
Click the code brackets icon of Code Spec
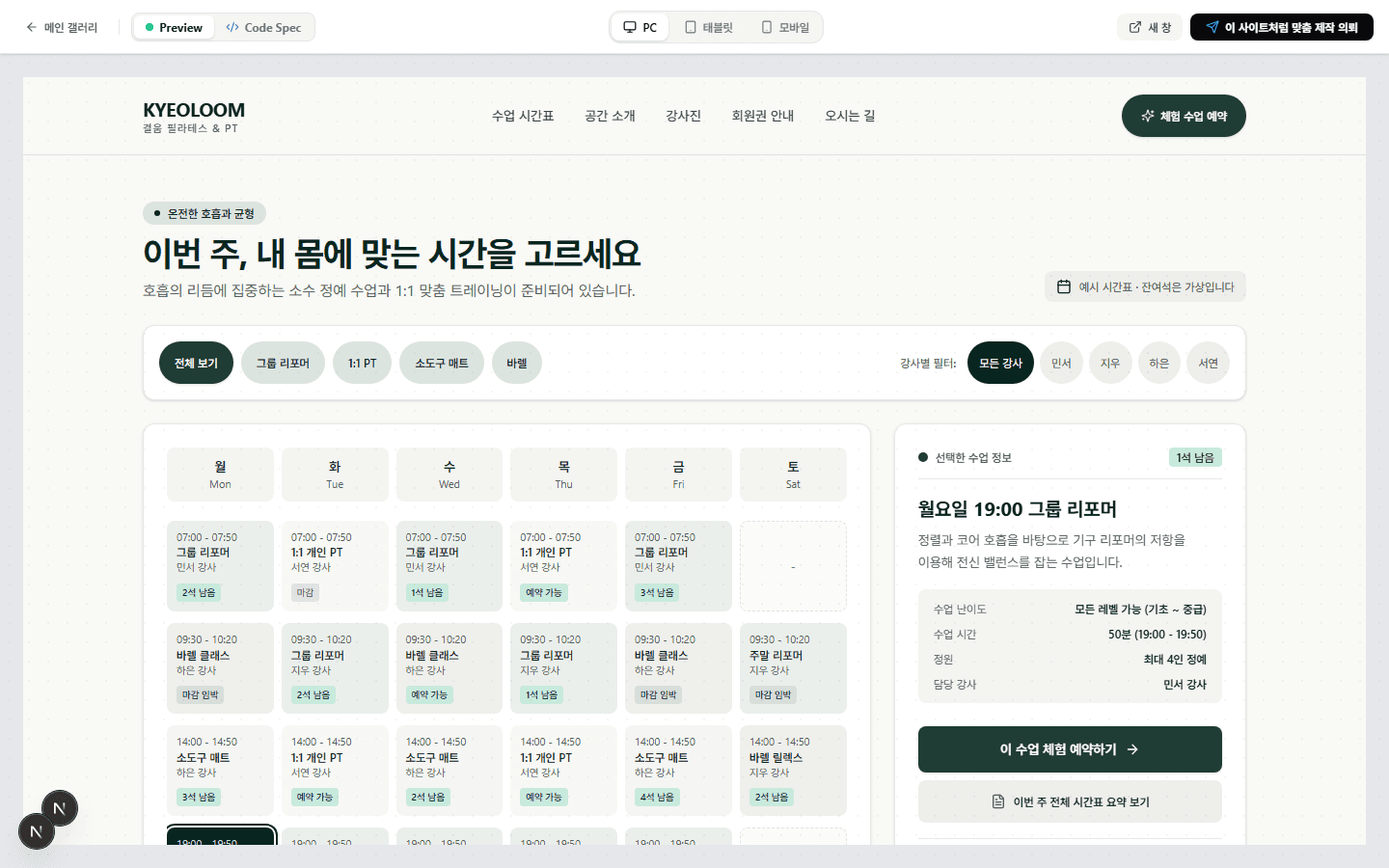(232, 27)
